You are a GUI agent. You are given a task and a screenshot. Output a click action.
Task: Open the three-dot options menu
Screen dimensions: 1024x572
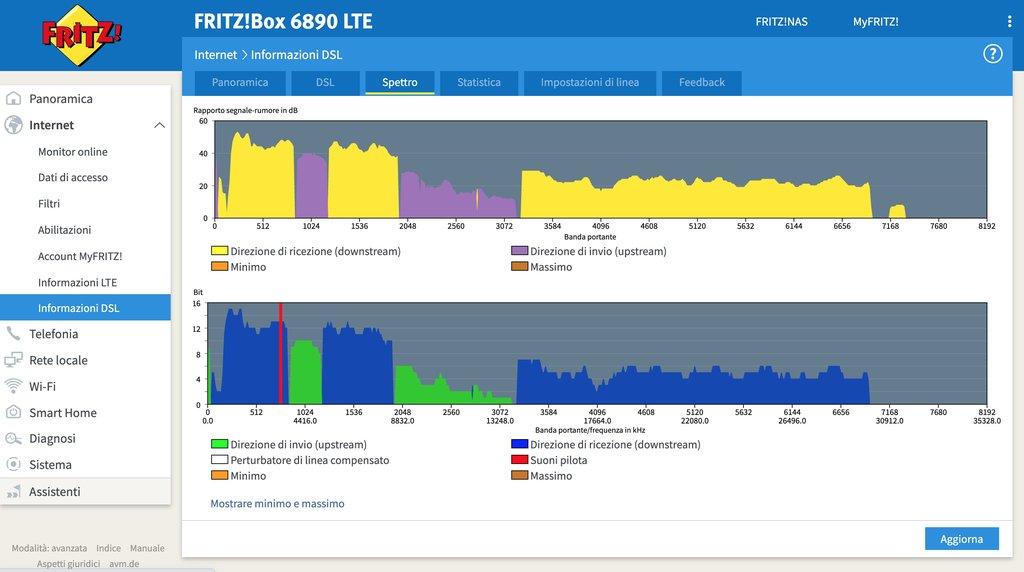pos(1008,22)
